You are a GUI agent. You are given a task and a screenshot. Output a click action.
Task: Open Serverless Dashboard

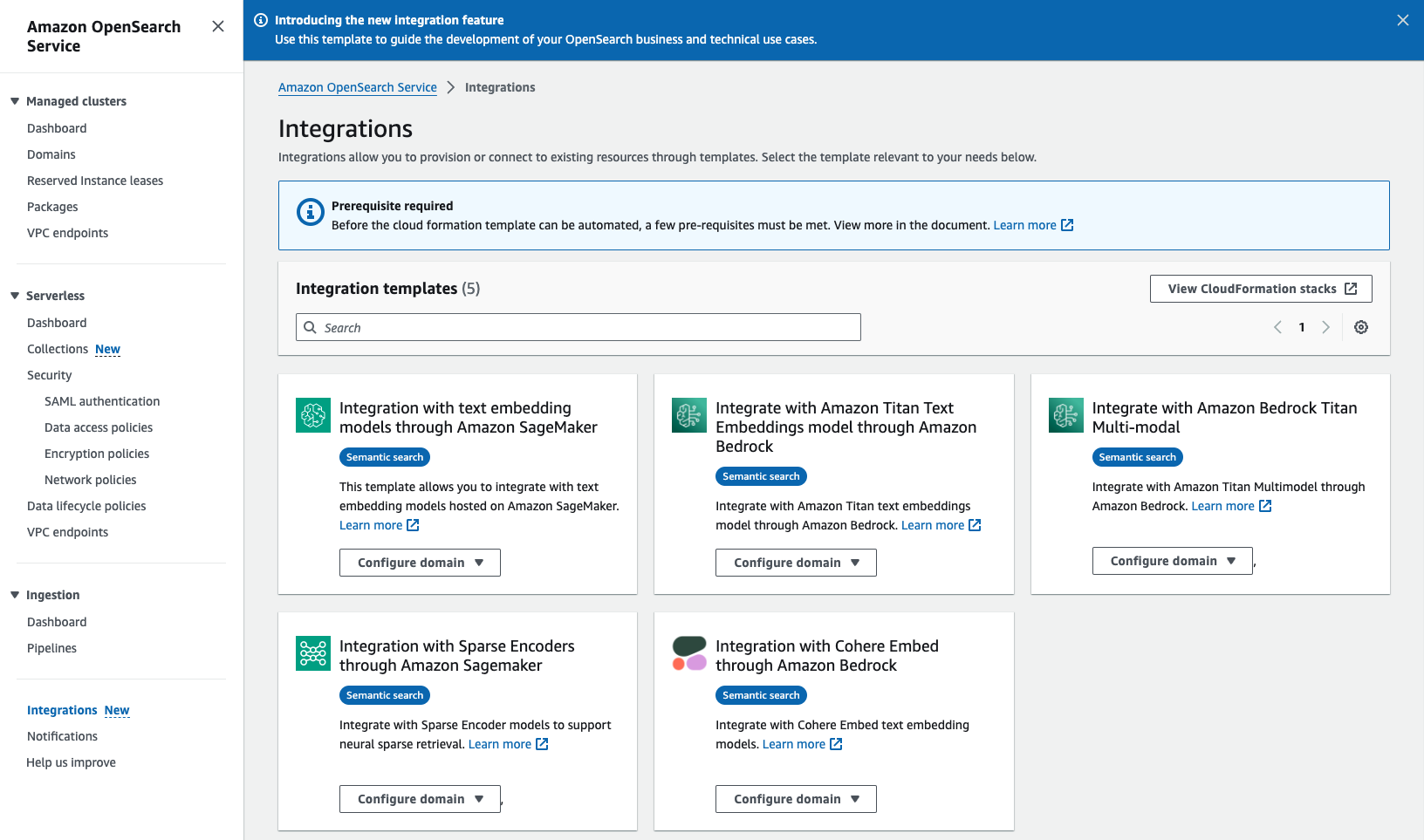pos(57,323)
